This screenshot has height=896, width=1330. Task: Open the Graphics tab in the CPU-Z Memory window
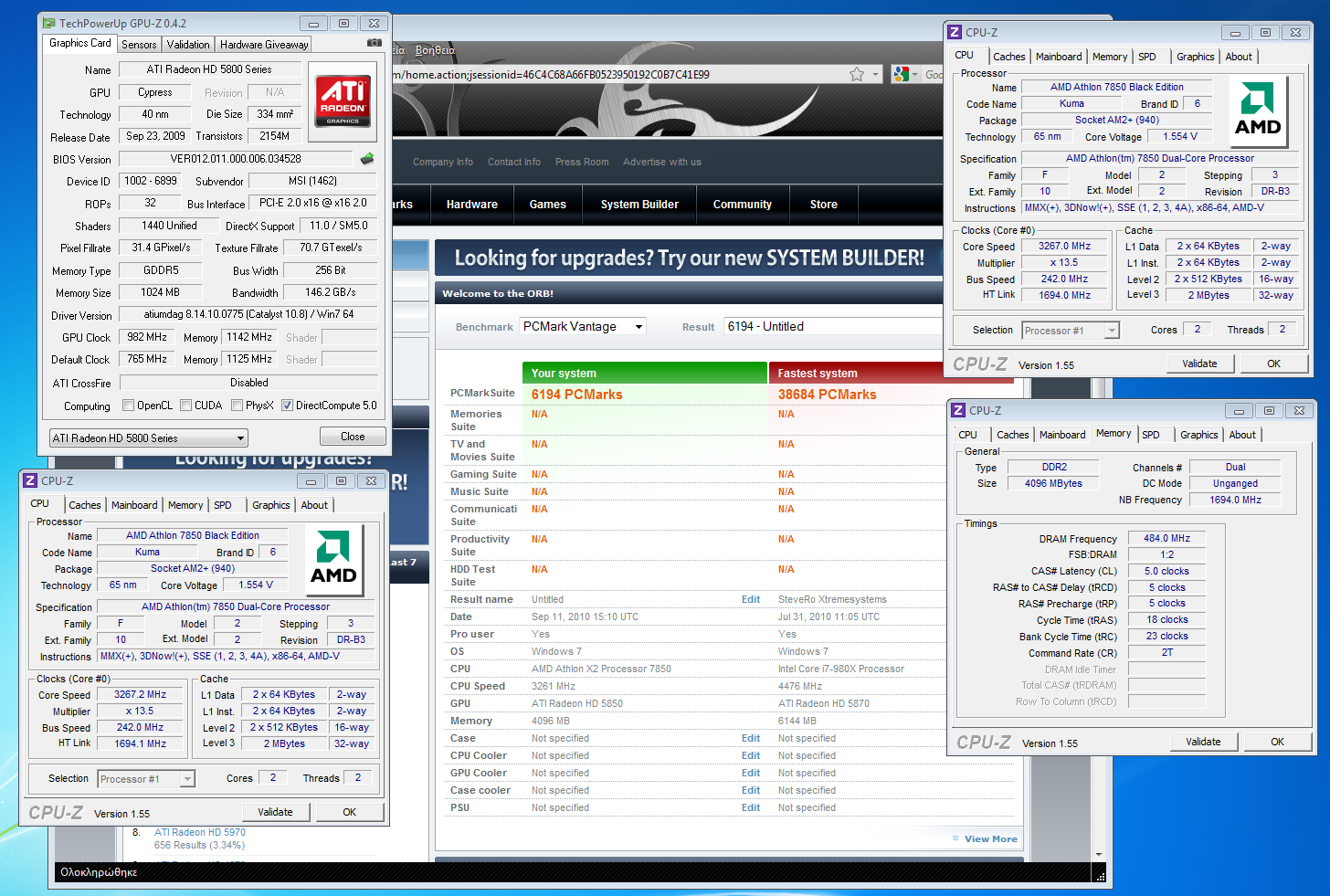pyautogui.click(x=1198, y=435)
